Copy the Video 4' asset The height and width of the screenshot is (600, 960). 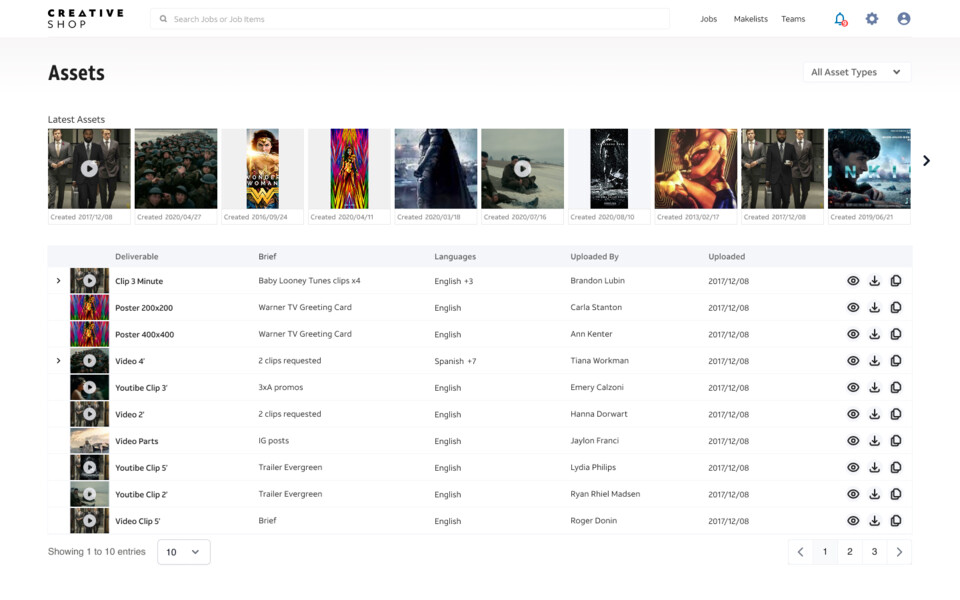pos(896,361)
